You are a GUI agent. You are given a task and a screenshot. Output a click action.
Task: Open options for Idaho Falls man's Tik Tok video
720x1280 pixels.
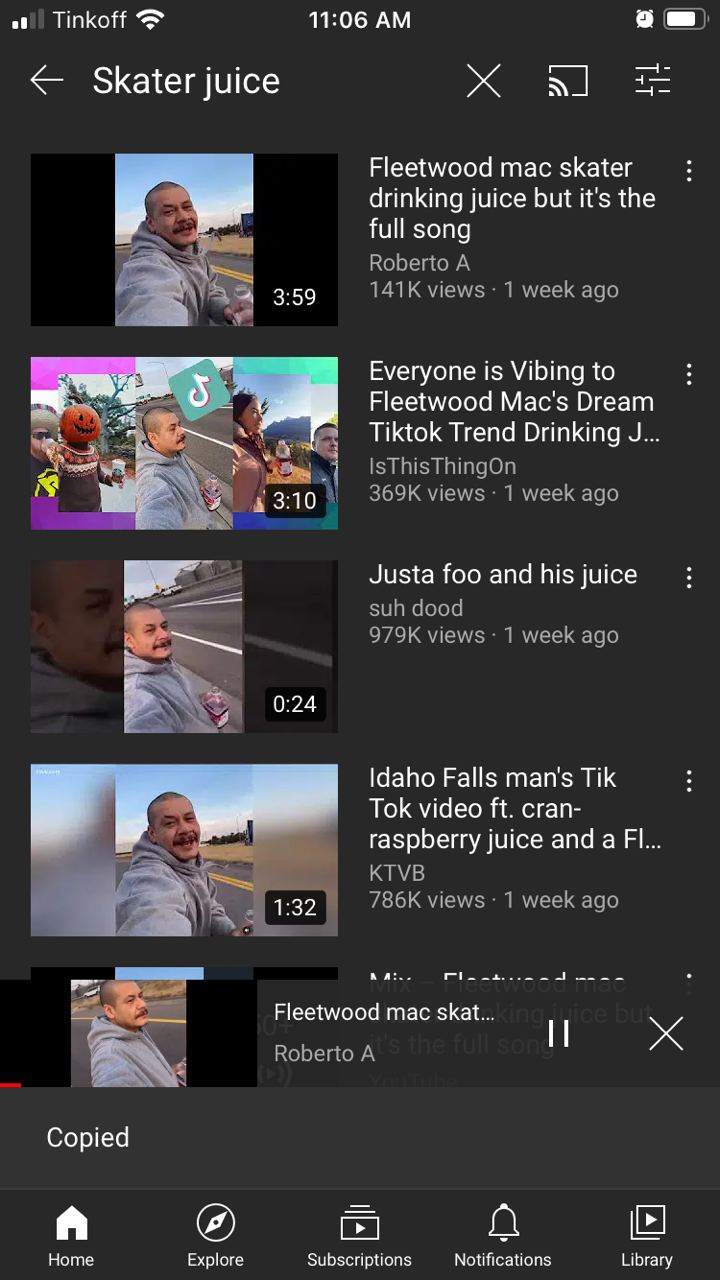[689, 781]
